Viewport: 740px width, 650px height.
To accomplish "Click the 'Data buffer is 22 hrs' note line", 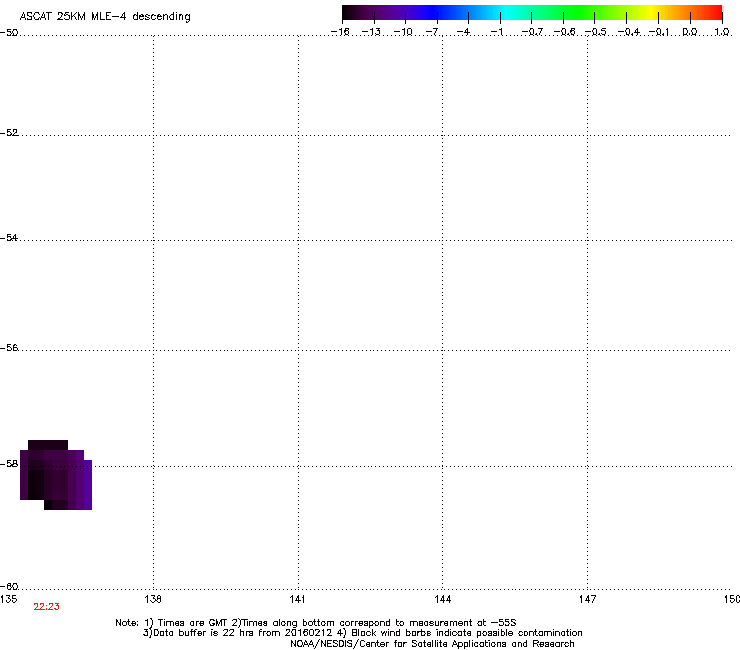I will click(x=362, y=633).
